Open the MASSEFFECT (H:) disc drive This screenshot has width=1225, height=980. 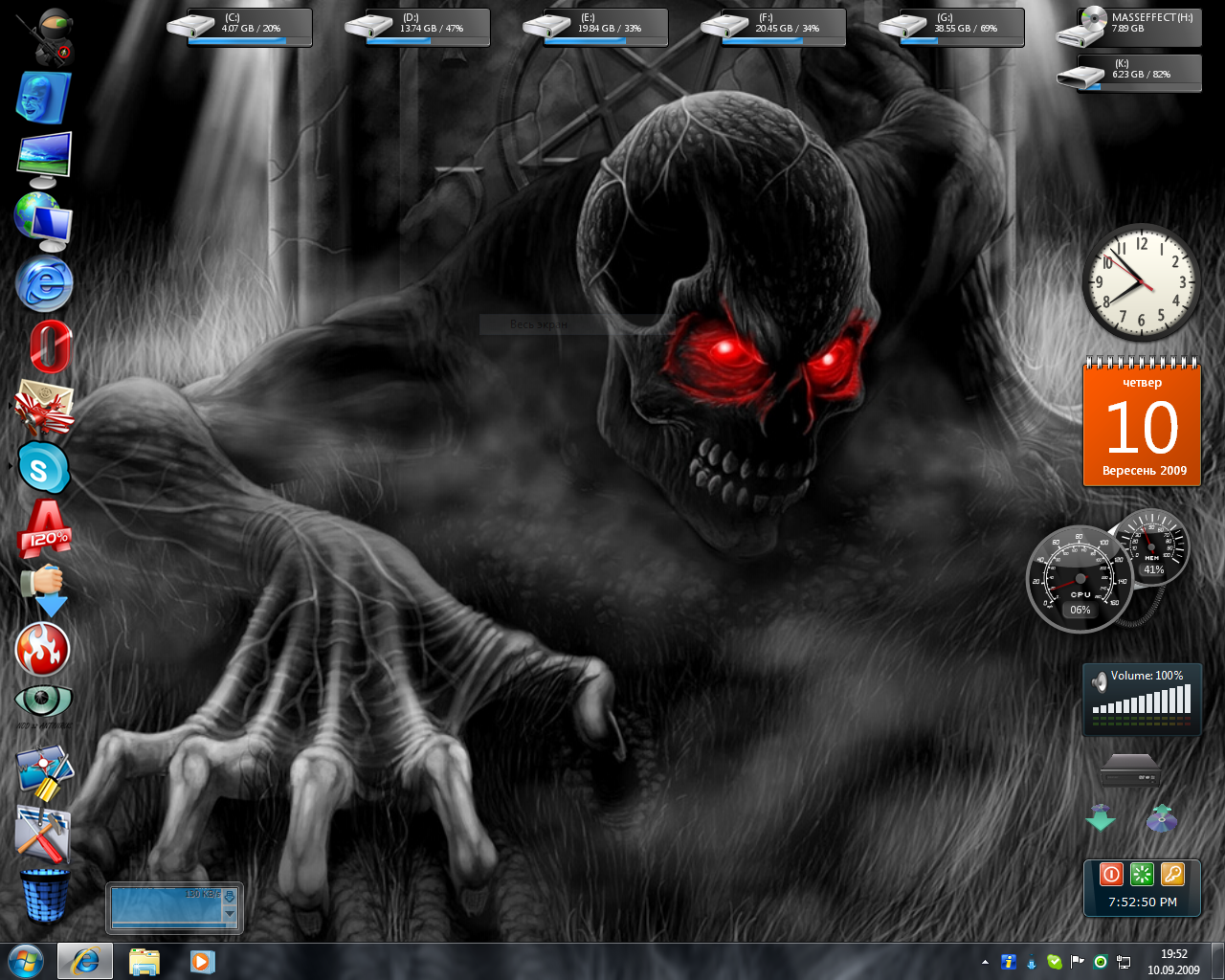tap(1128, 27)
